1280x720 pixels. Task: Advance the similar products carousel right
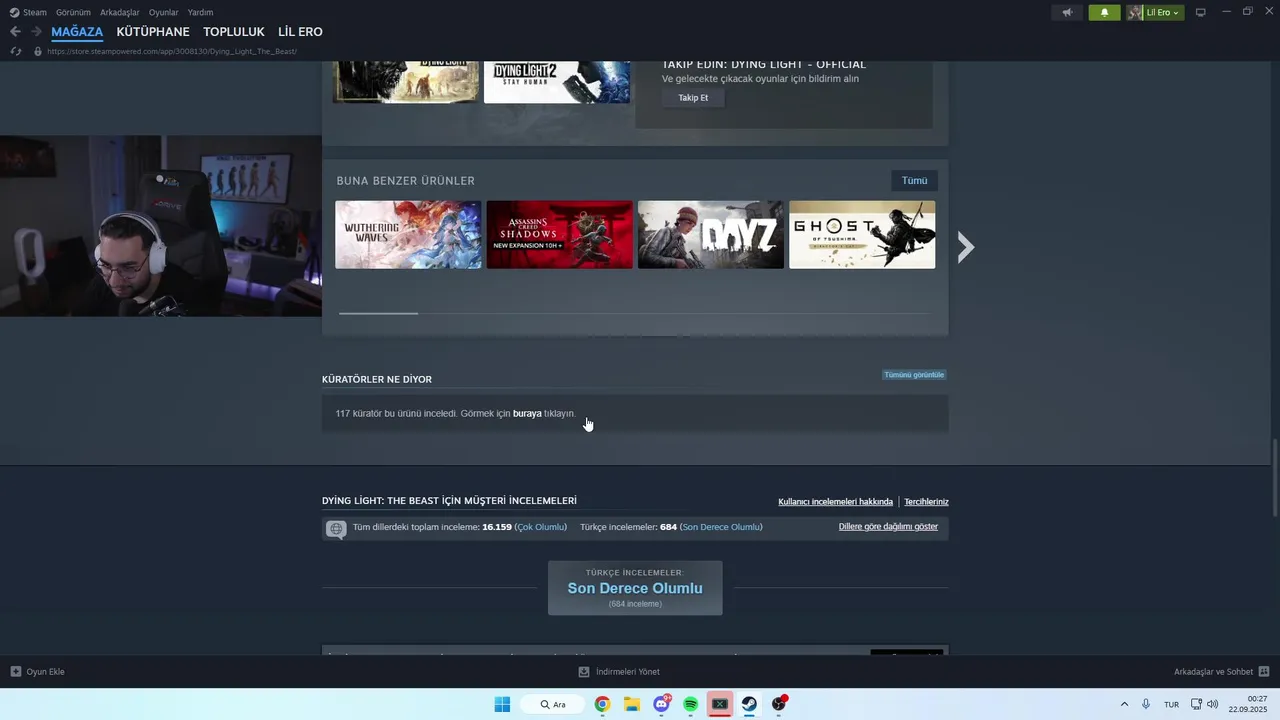(965, 247)
